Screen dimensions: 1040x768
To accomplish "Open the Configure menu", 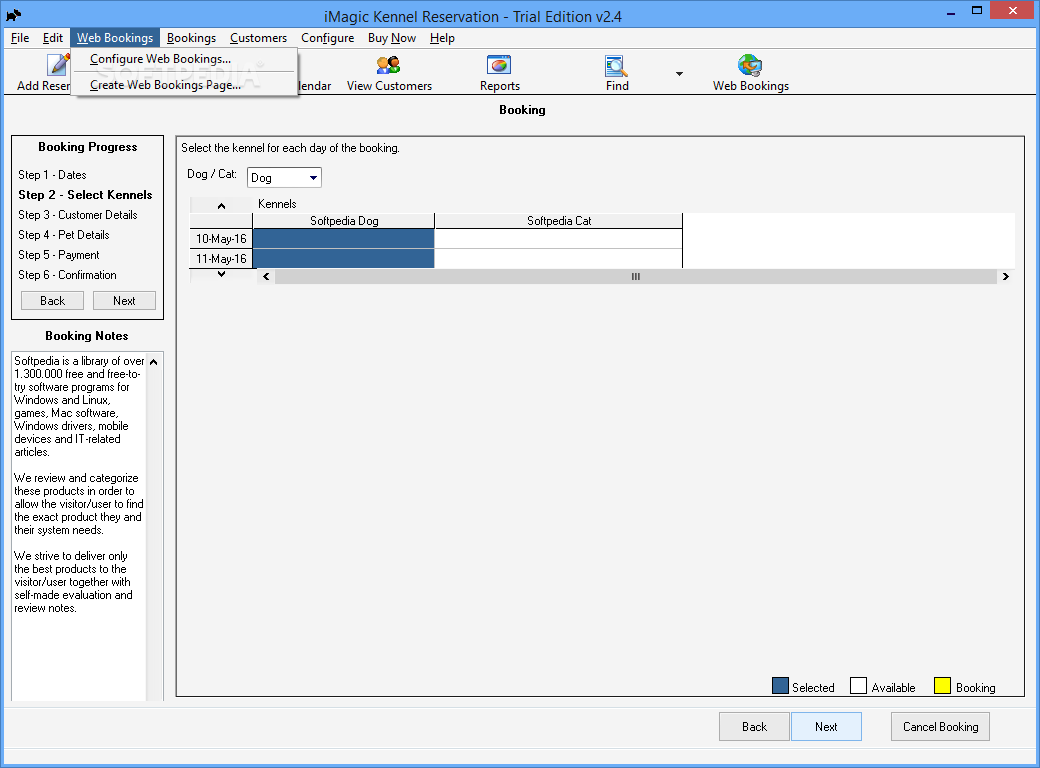I will [x=328, y=38].
